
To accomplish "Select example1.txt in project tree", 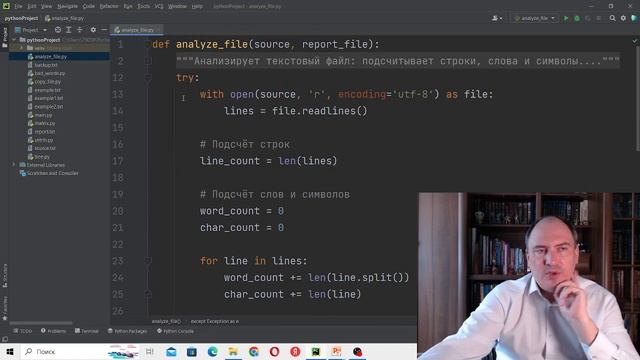I will point(49,98).
